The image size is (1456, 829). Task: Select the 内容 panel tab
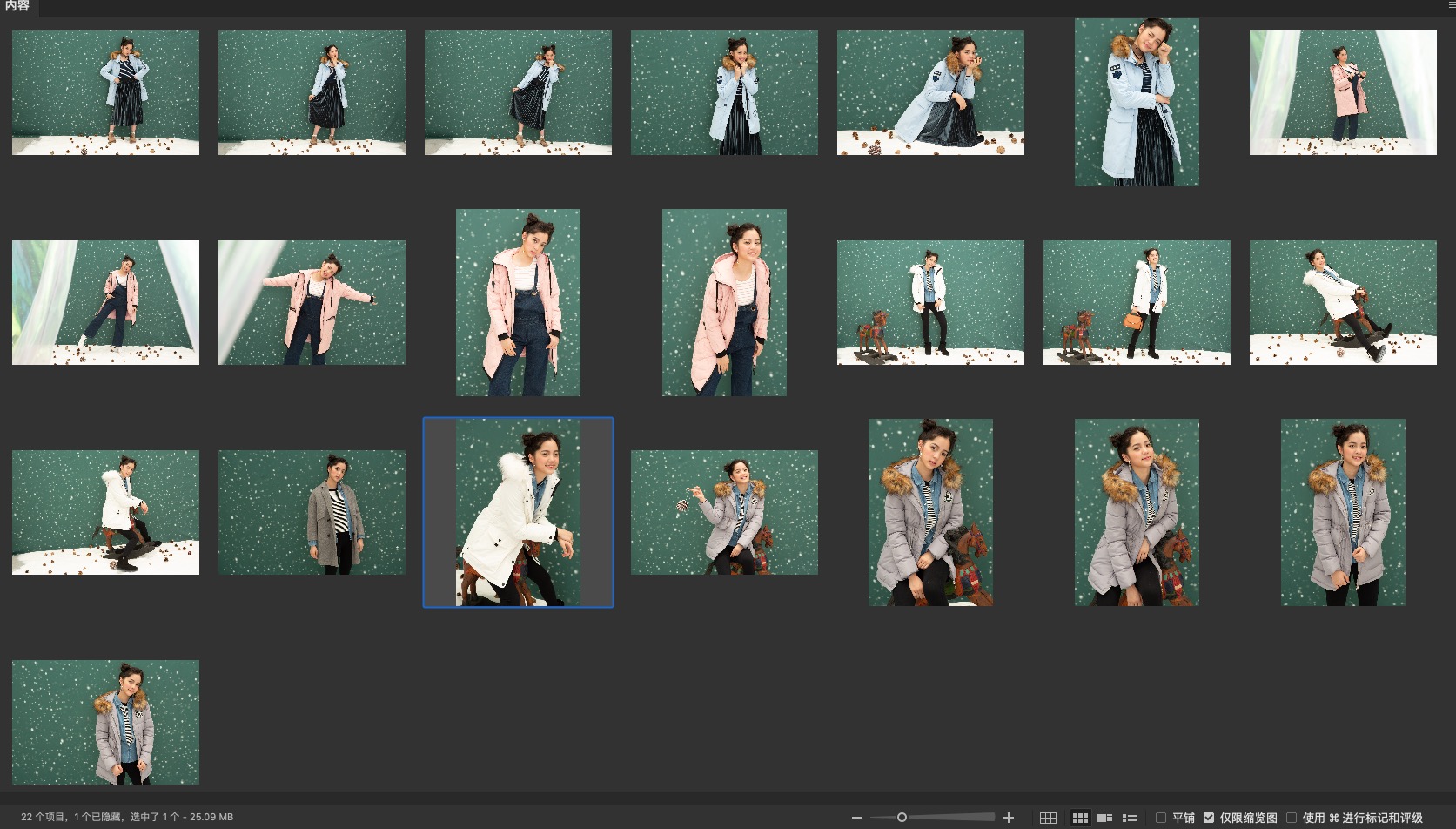pyautogui.click(x=17, y=7)
